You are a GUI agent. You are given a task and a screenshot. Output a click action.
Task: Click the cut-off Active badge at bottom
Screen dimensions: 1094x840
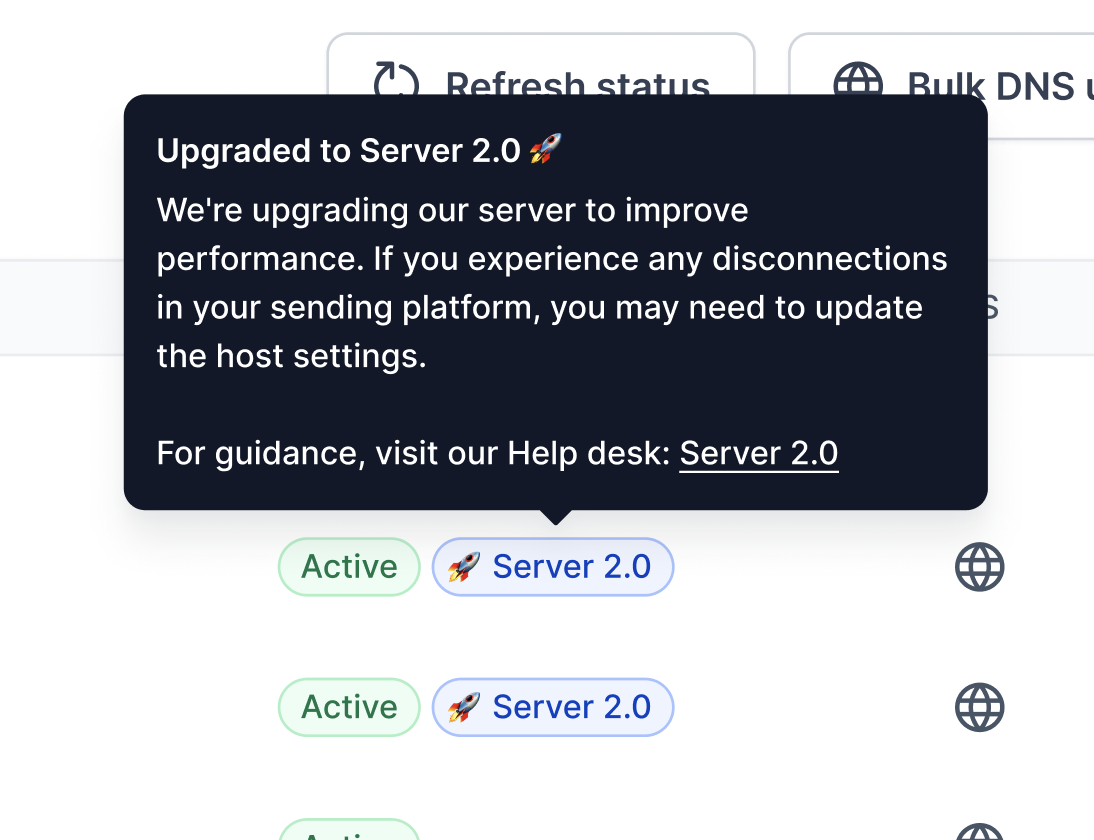point(350,830)
